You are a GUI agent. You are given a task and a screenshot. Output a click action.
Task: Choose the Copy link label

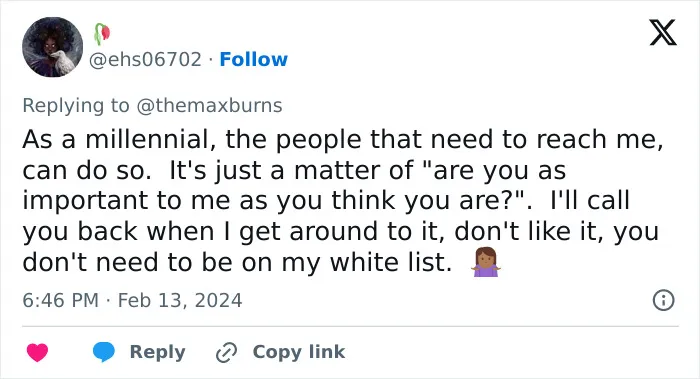(299, 352)
